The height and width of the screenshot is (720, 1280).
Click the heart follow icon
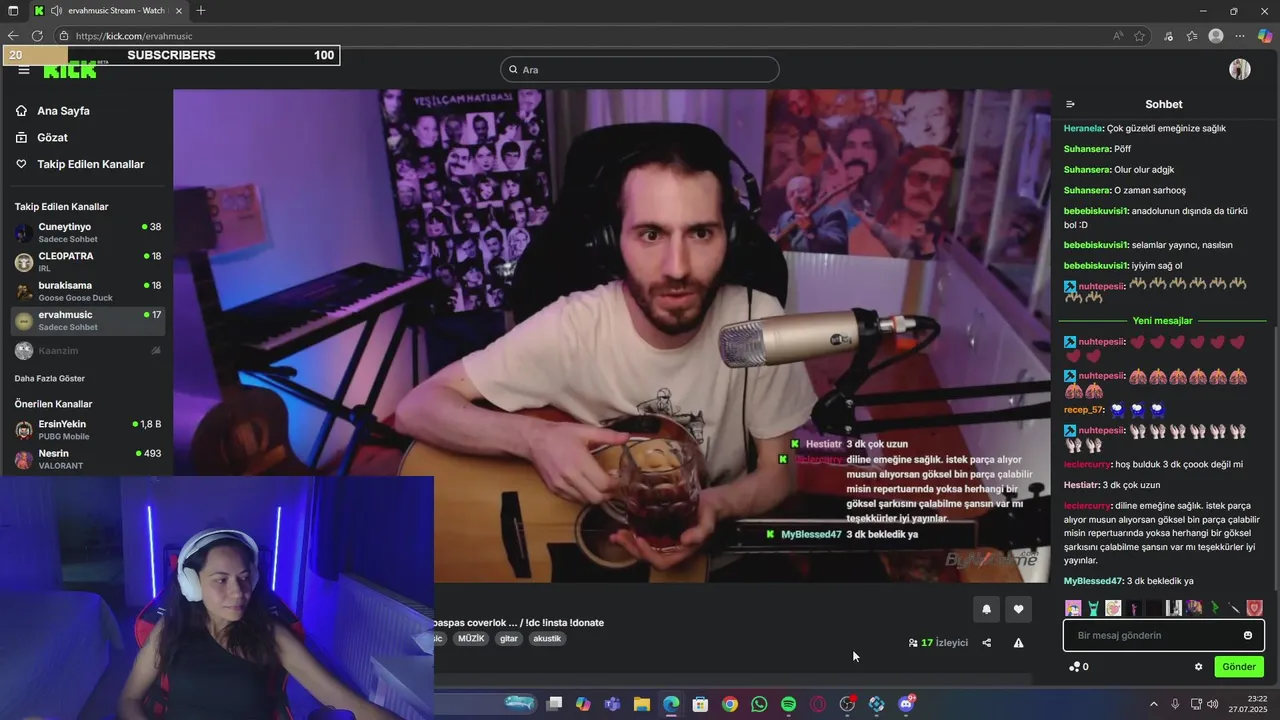(1018, 609)
